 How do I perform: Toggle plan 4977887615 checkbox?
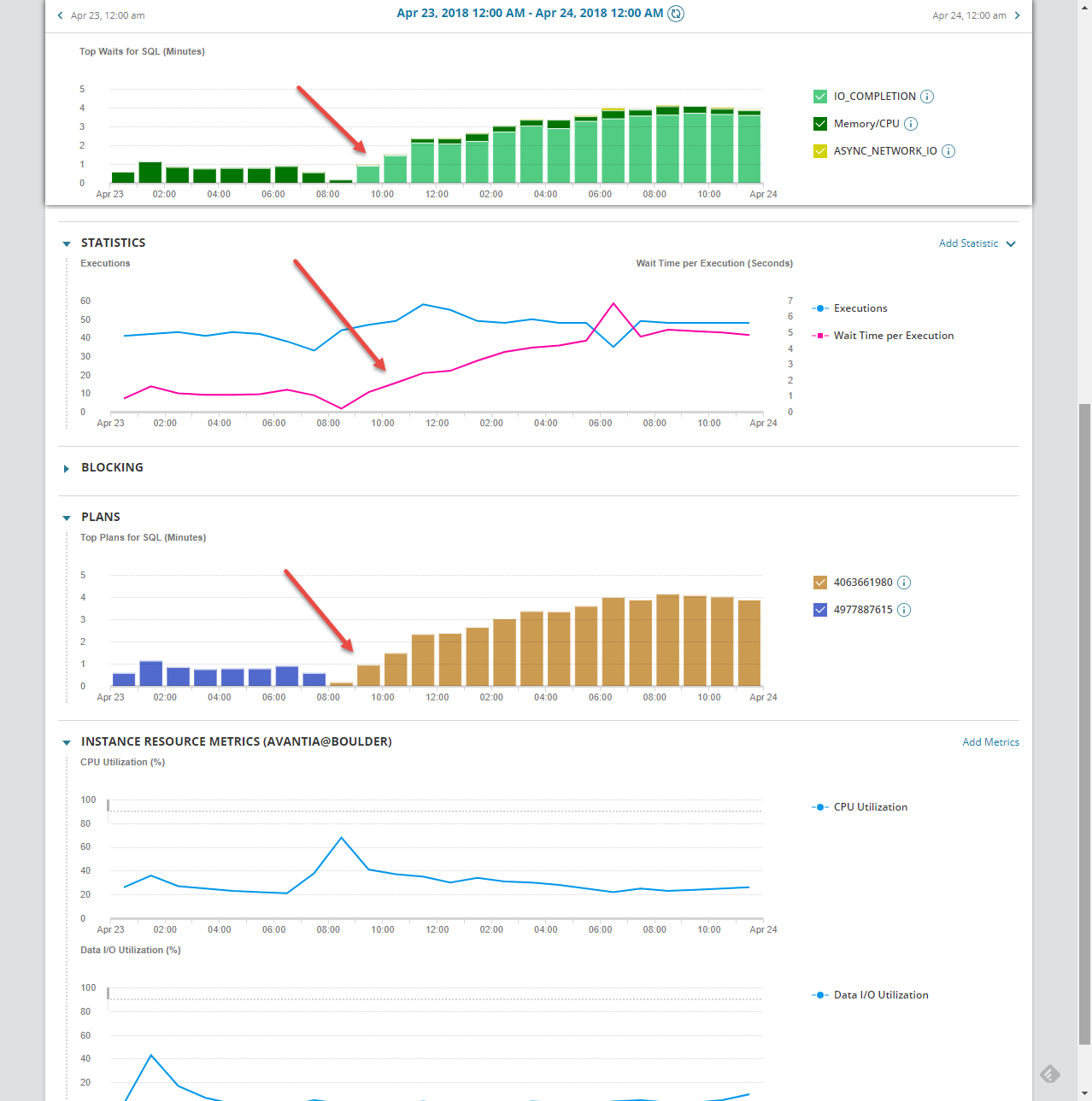coord(820,610)
